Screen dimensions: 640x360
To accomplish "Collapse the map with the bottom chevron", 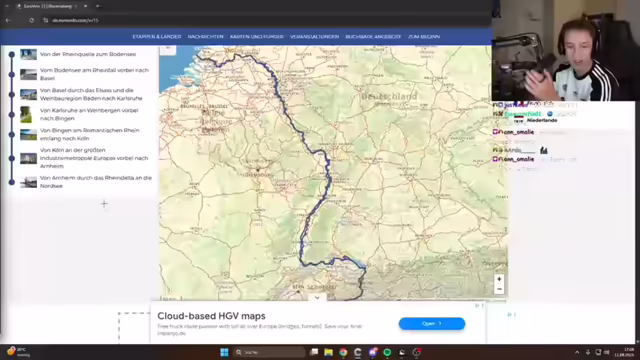I will pyautogui.click(x=317, y=298).
